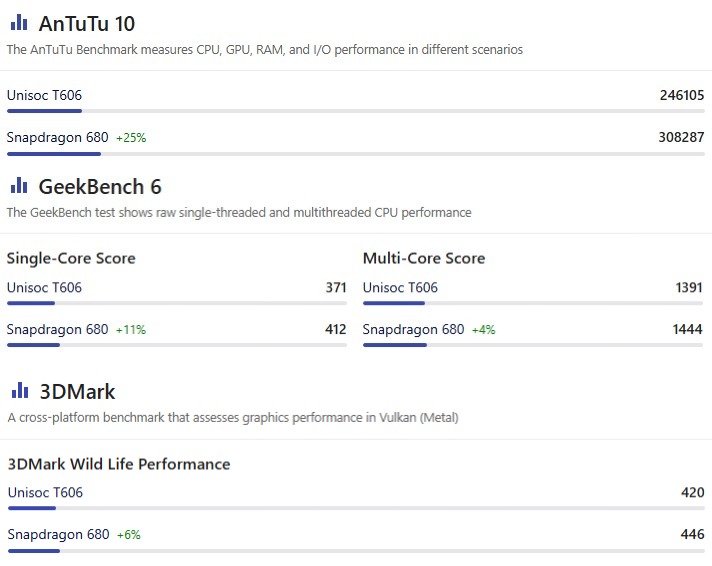Open Unisoc T606 under 3DMark Wild Life

(45, 493)
